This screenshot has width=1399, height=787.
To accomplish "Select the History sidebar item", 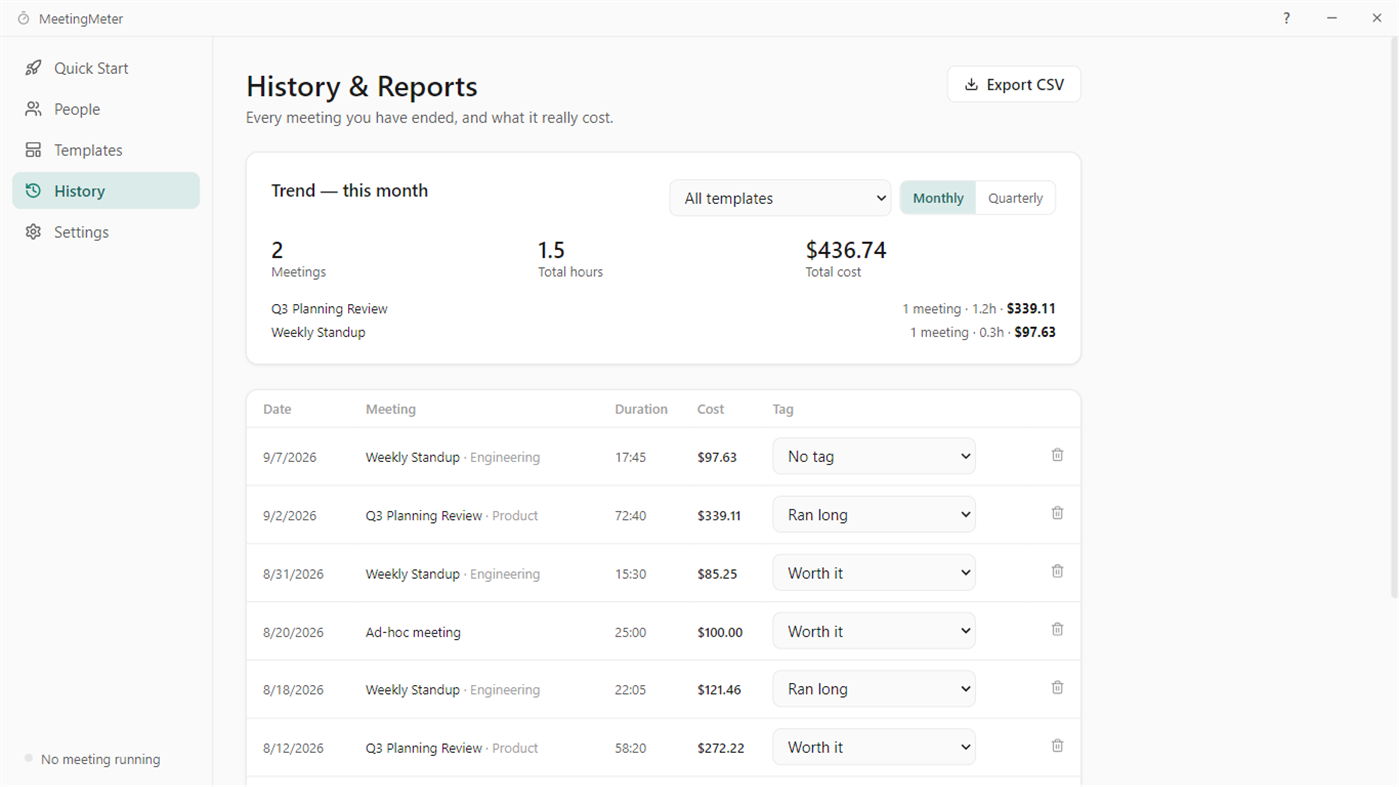I will pos(106,191).
